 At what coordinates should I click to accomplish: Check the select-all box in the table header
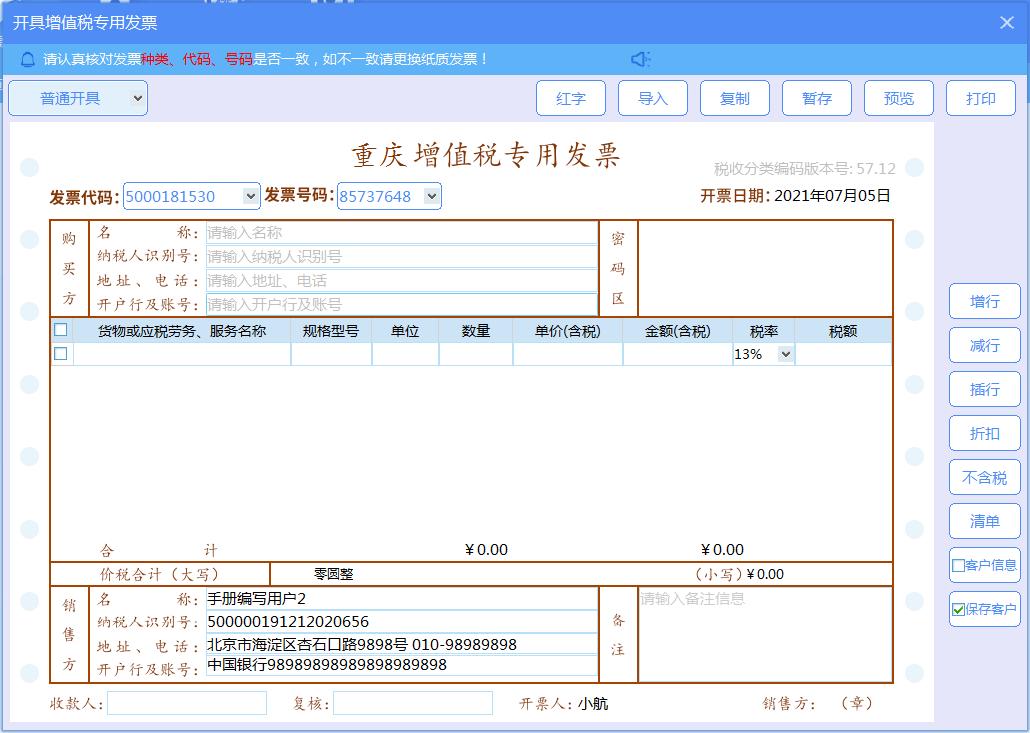(x=60, y=329)
